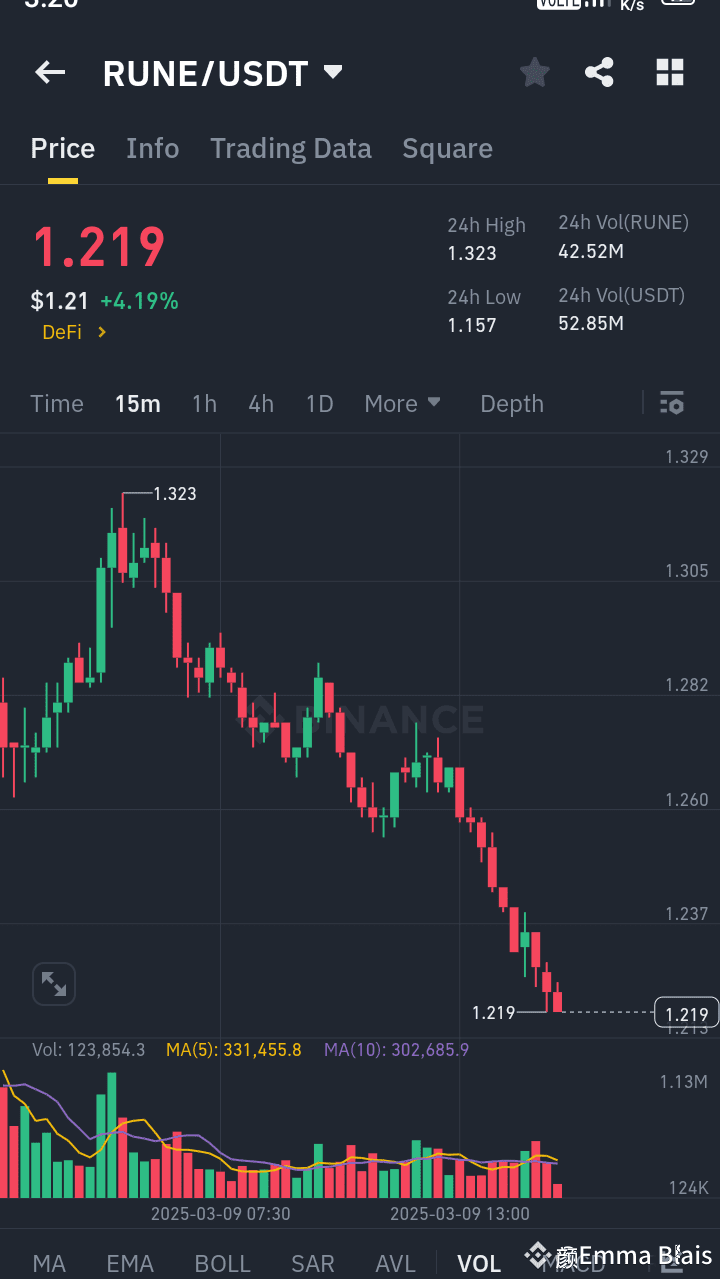
Task: Open the markets grid icon
Action: point(669,72)
